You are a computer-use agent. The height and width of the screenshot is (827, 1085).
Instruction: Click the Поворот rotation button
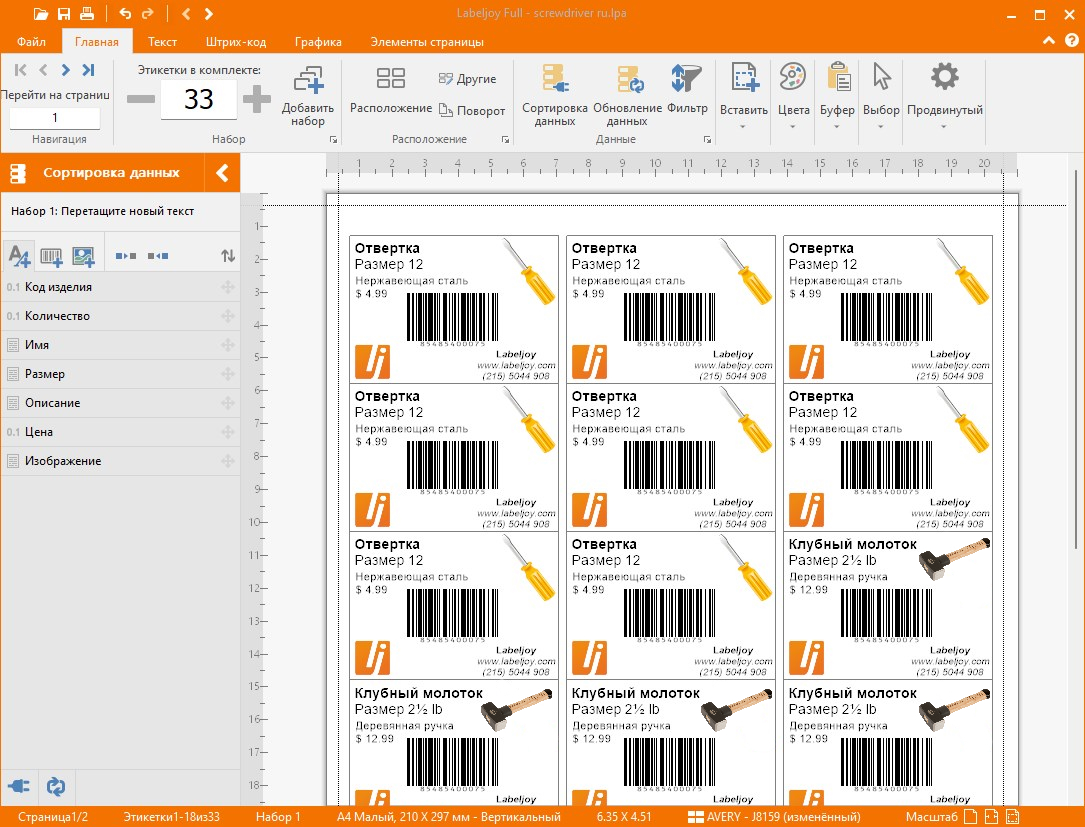coord(472,111)
